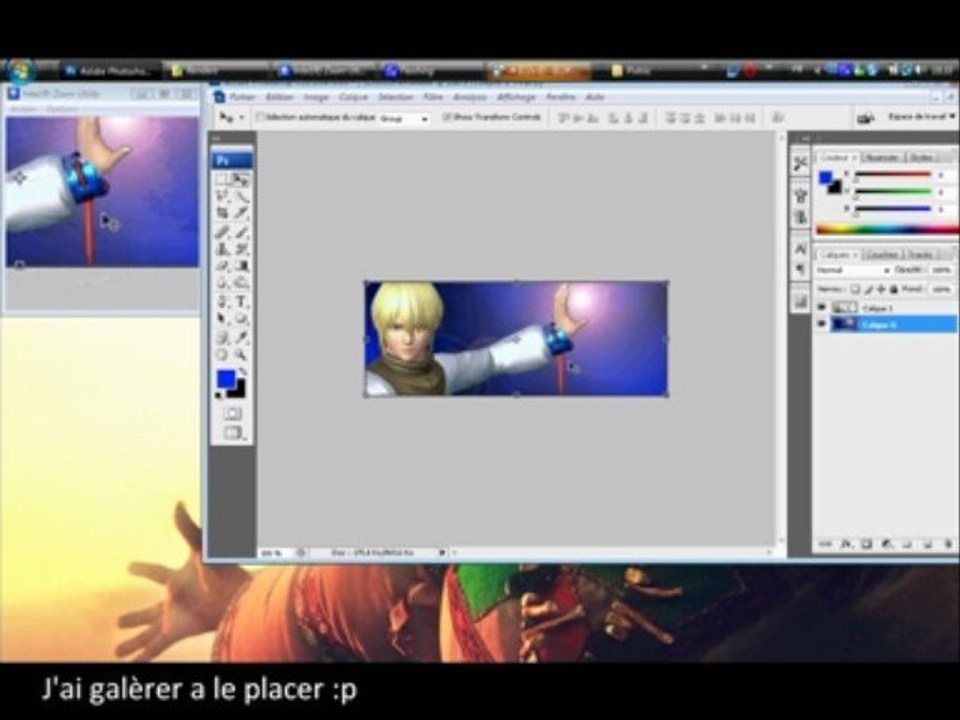
Task: Change screen mode button in toolbox
Action: [x=233, y=433]
